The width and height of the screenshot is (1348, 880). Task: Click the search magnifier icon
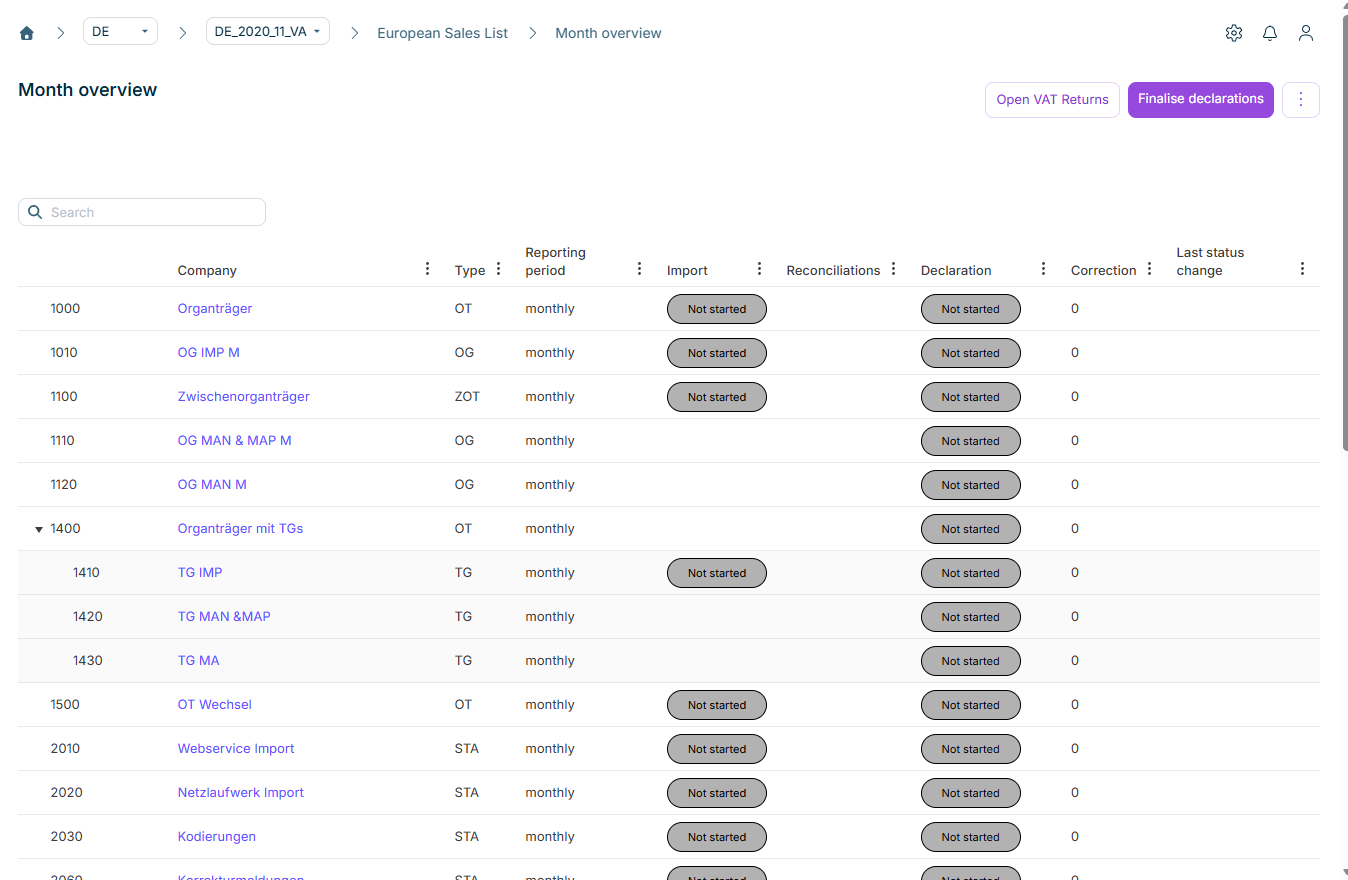[x=35, y=212]
